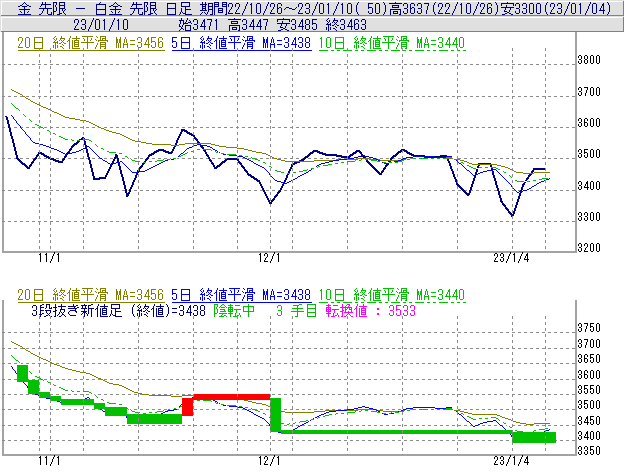This screenshot has width=624, height=475.
Task: Click the 転換値 : 3533 label
Action: (x=370, y=310)
